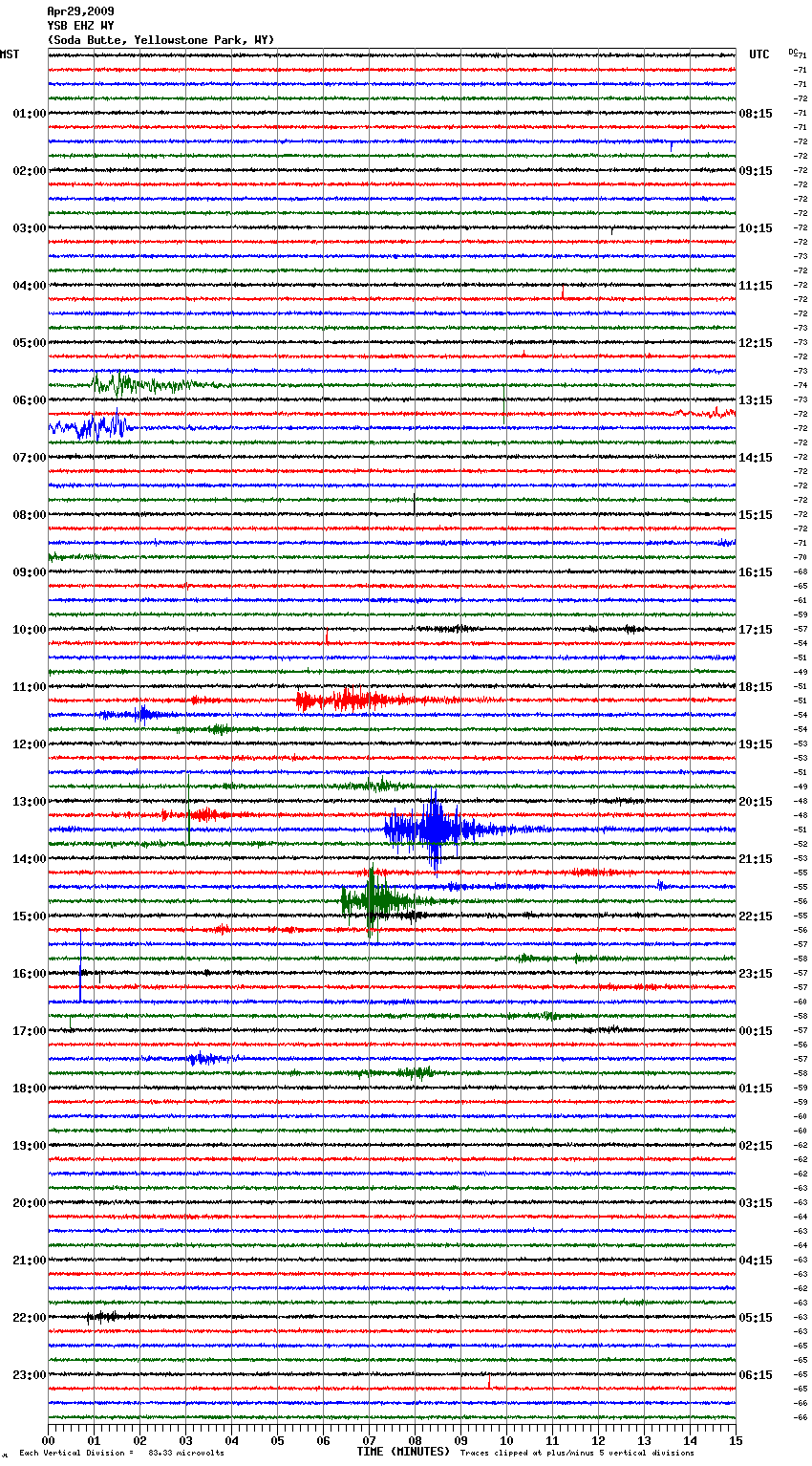Image resolution: width=812 pixels, height=1466 pixels.
Task: Click the 83.33 microvolts scale note
Action: point(186,1453)
